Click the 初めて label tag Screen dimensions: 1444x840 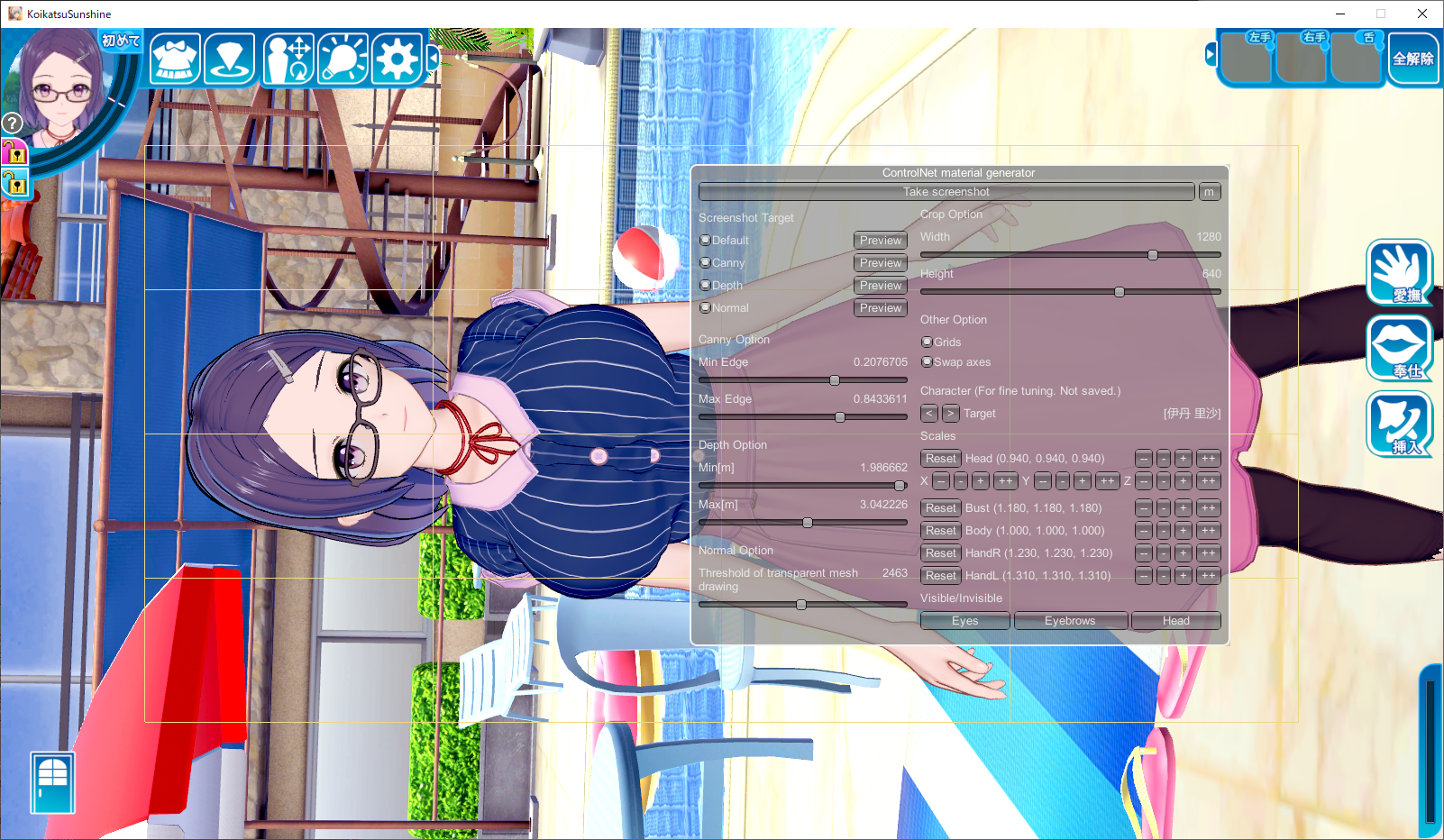coord(121,41)
